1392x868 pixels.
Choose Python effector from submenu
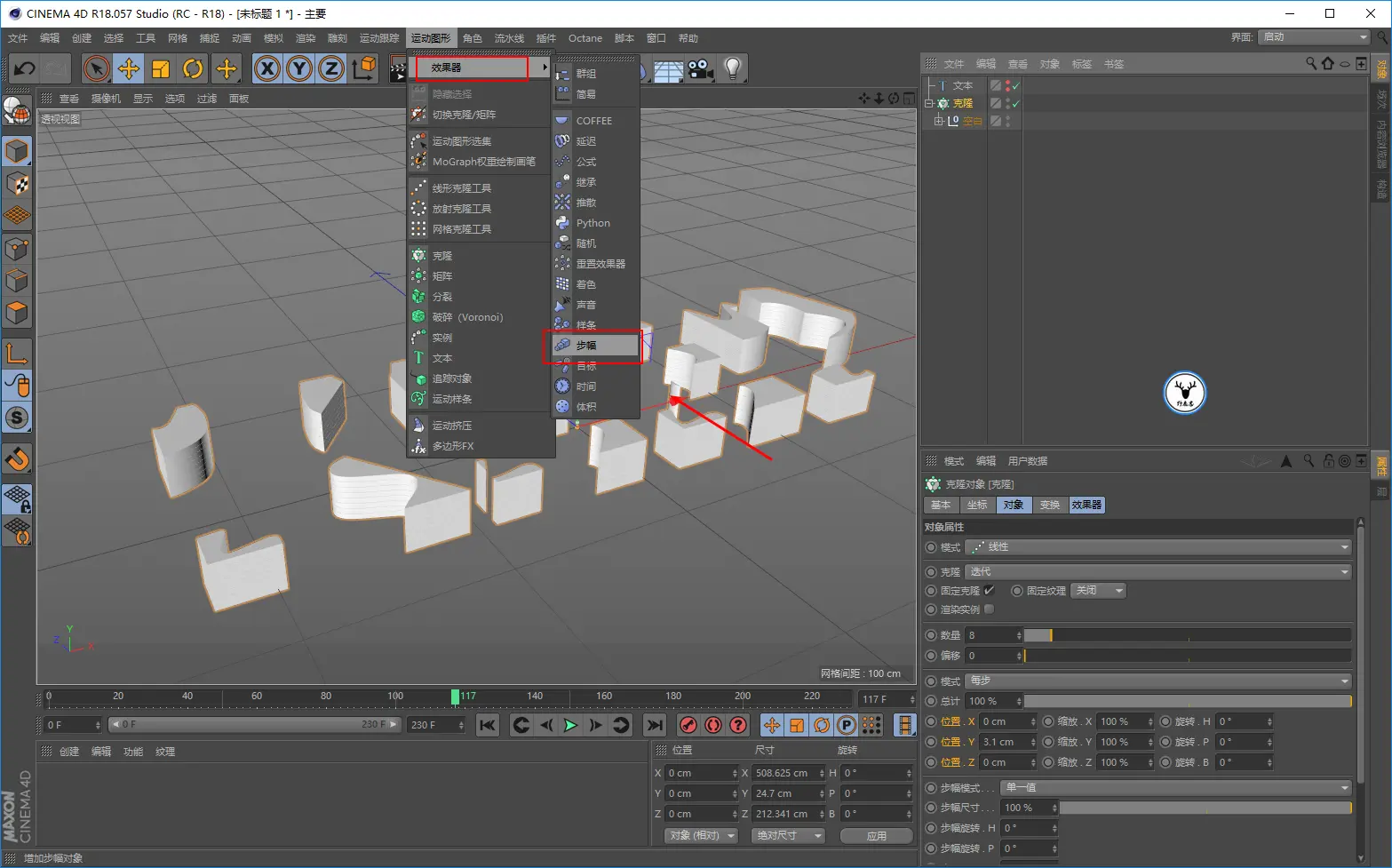(x=592, y=223)
